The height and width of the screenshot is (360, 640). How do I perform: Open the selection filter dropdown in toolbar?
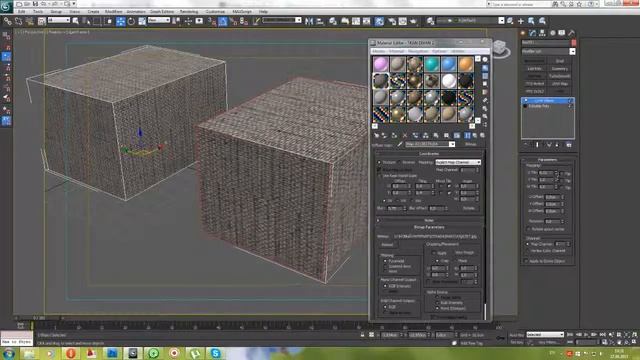coord(59,20)
